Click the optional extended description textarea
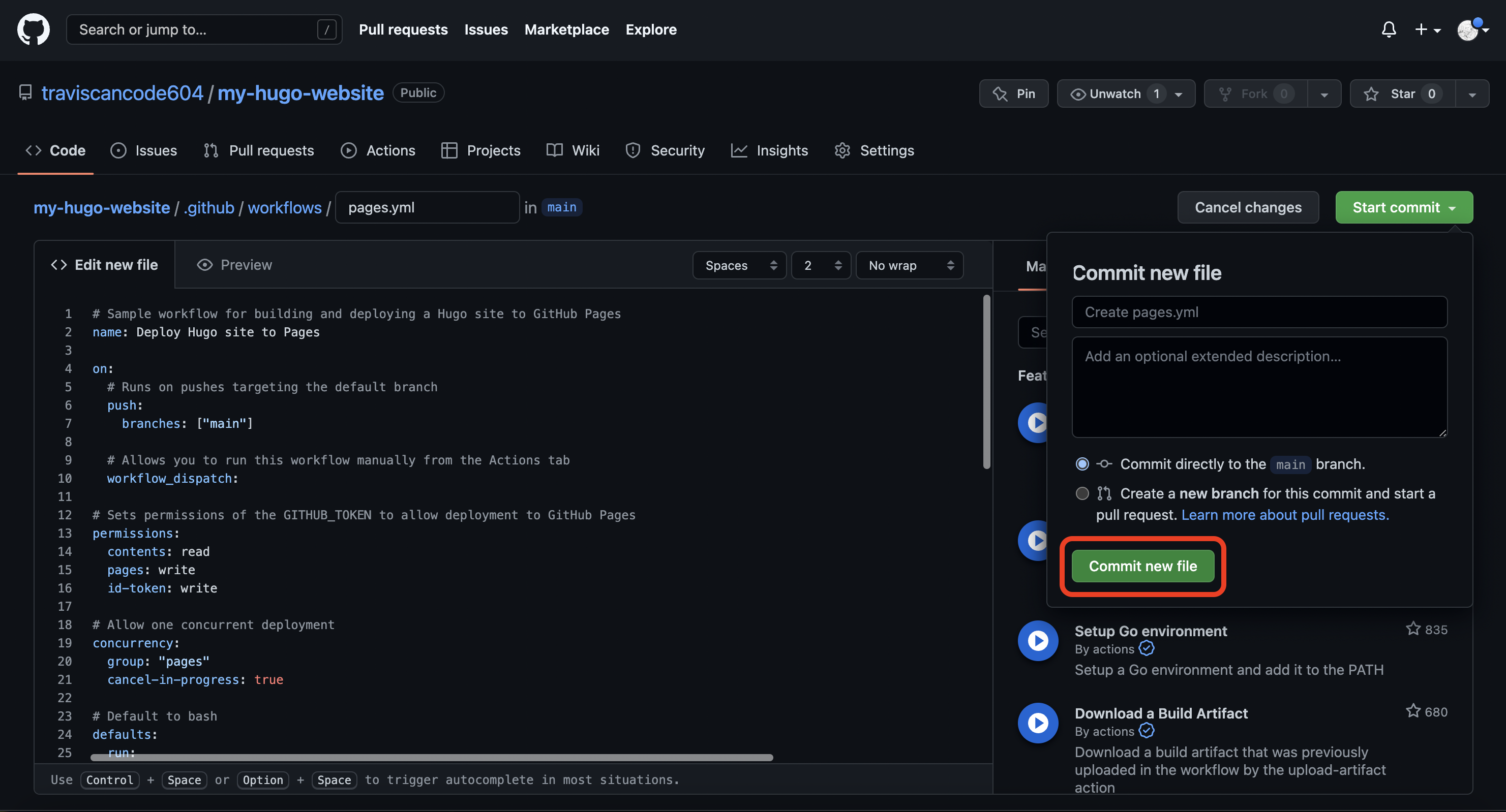This screenshot has width=1506, height=812. click(x=1259, y=387)
